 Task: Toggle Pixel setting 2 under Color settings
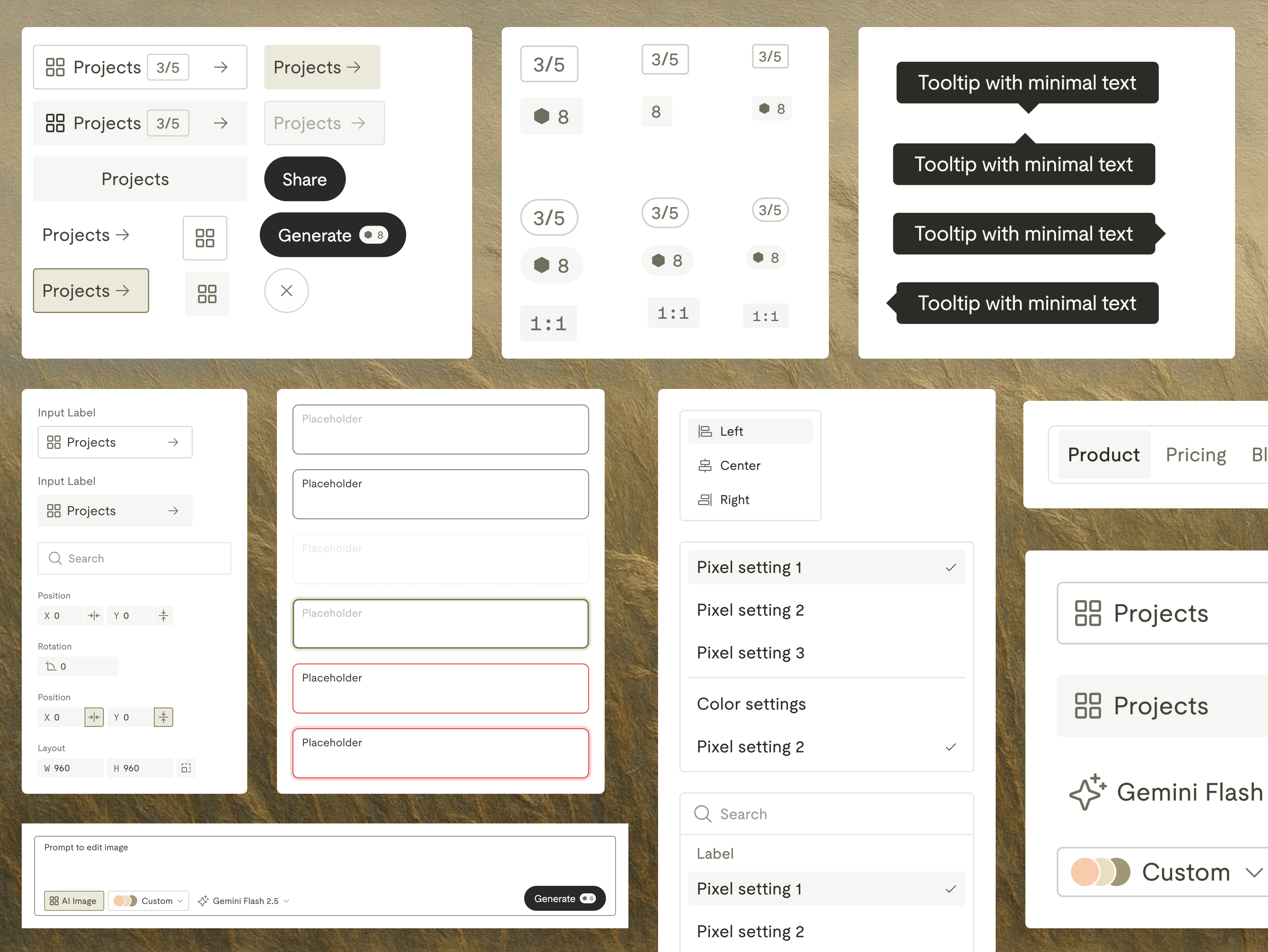point(826,747)
